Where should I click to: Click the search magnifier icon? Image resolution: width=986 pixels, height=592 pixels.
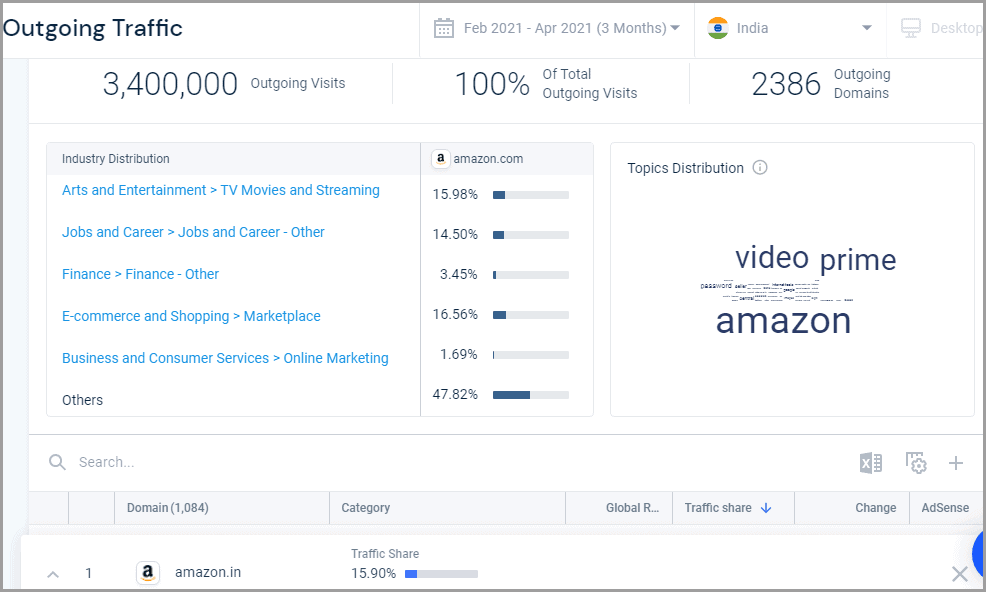tap(58, 462)
